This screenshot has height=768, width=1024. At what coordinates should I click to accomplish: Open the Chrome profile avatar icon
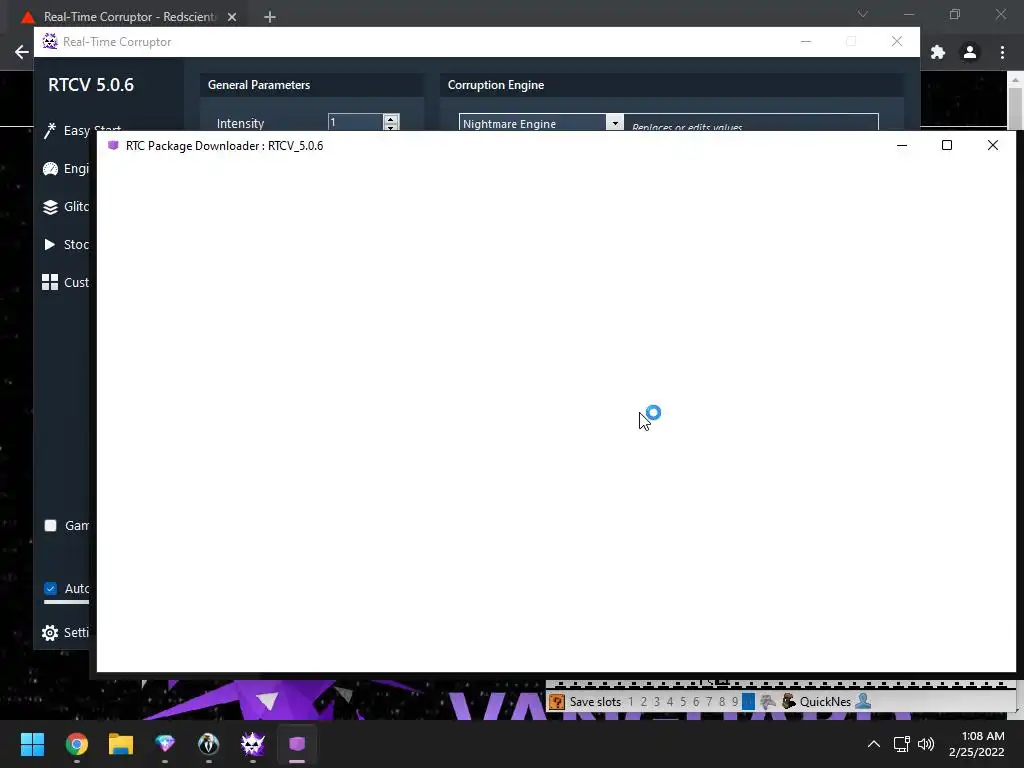coord(970,52)
